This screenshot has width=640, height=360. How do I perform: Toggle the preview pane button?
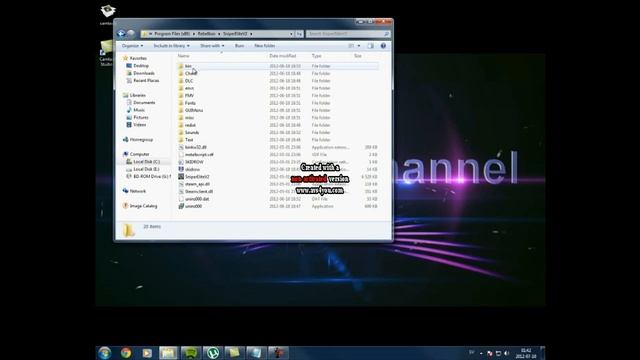coord(371,46)
